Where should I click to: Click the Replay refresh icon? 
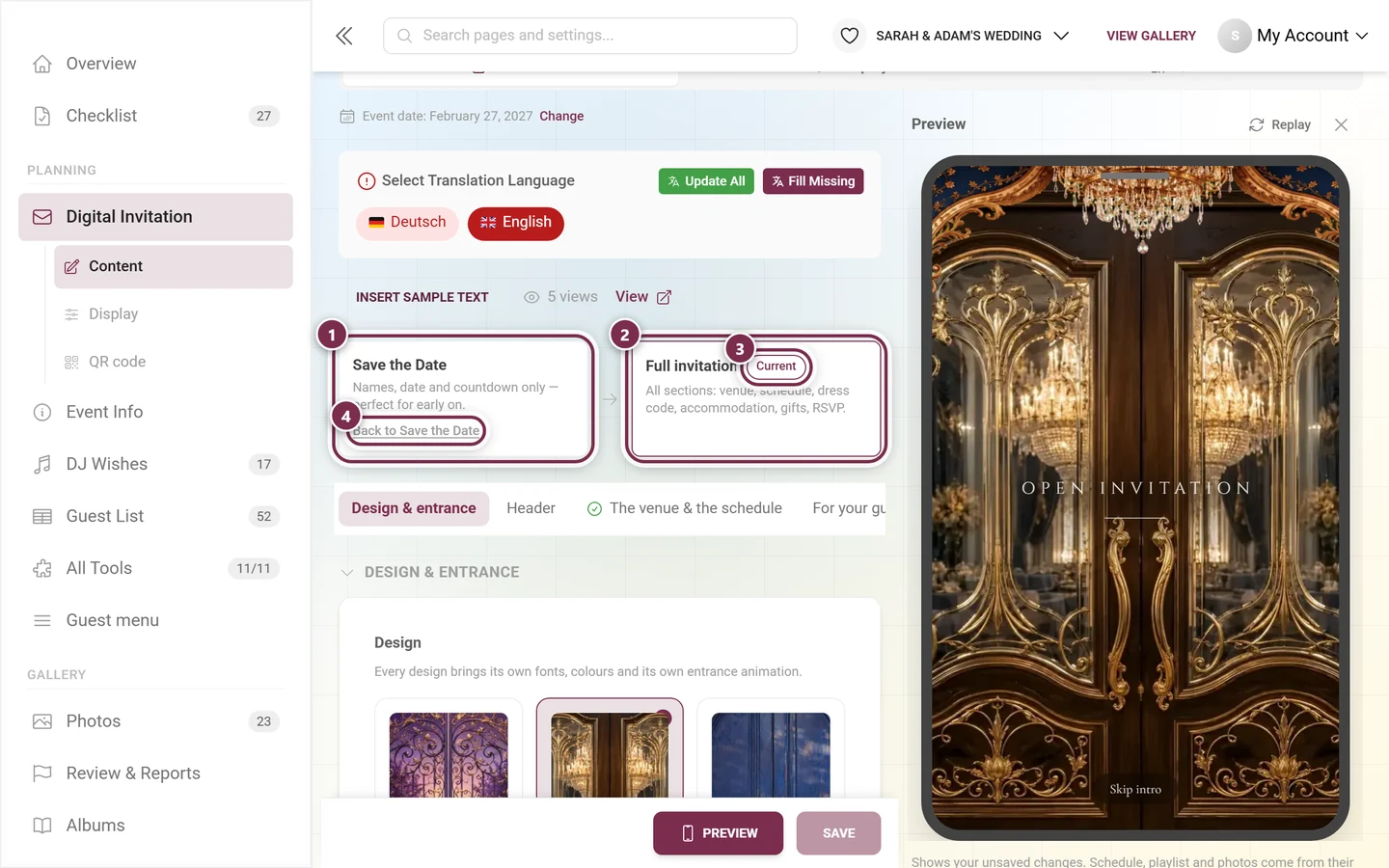[1256, 125]
